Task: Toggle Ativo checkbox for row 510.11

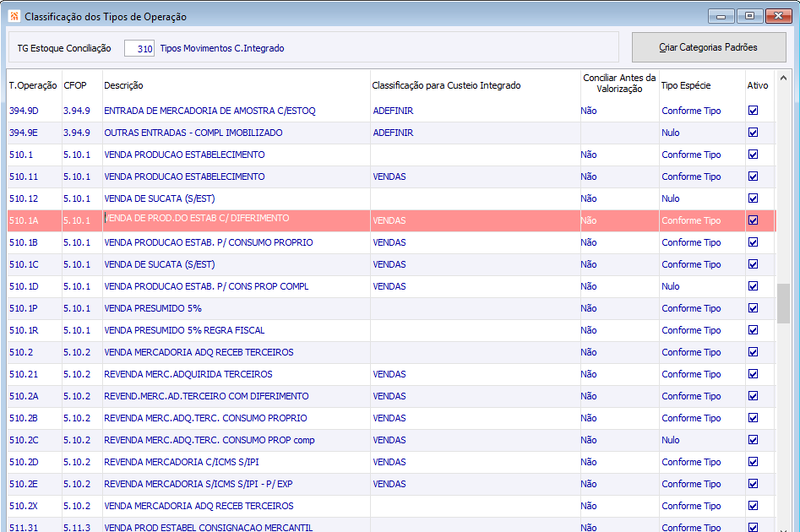Action: pos(753,176)
